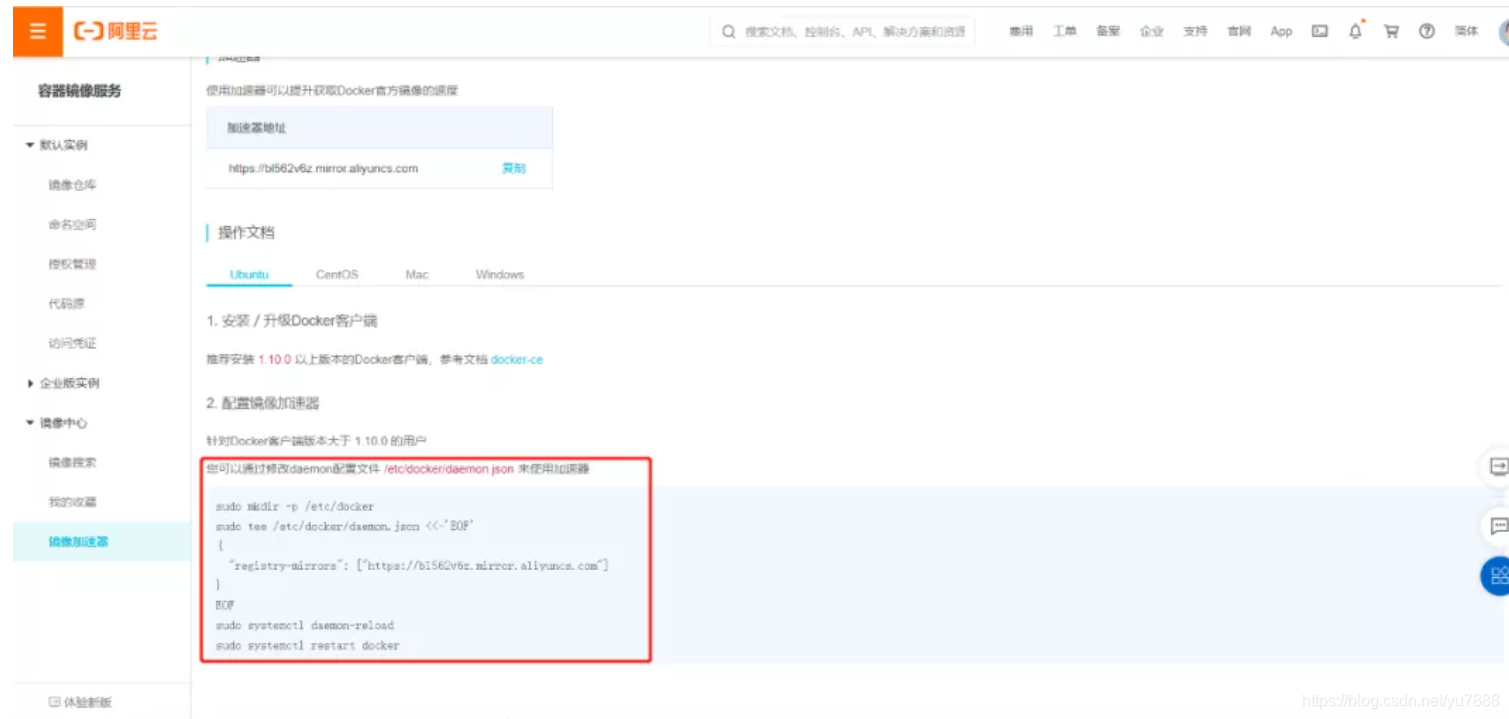This screenshot has height=719, width=1509.
Task: Open the notifications bell
Action: click(x=1355, y=31)
